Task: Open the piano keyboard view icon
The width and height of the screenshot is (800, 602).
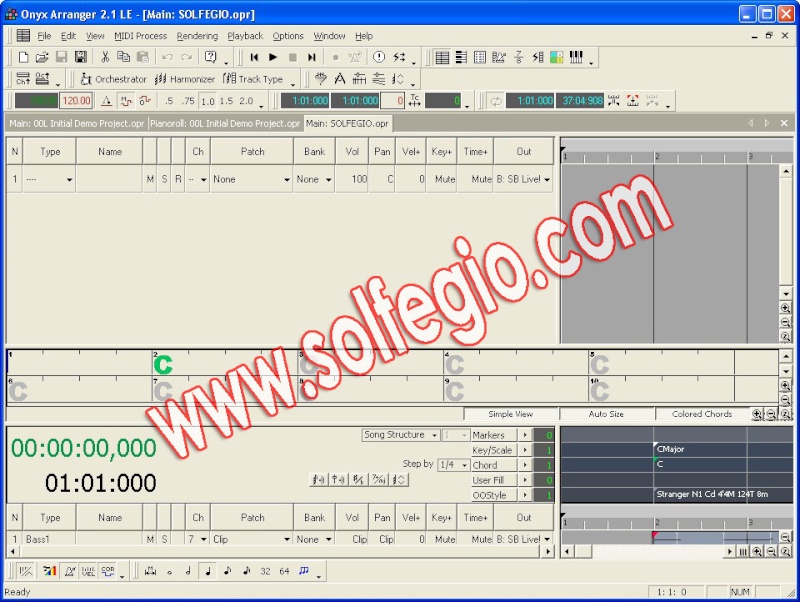Action: click(x=576, y=57)
